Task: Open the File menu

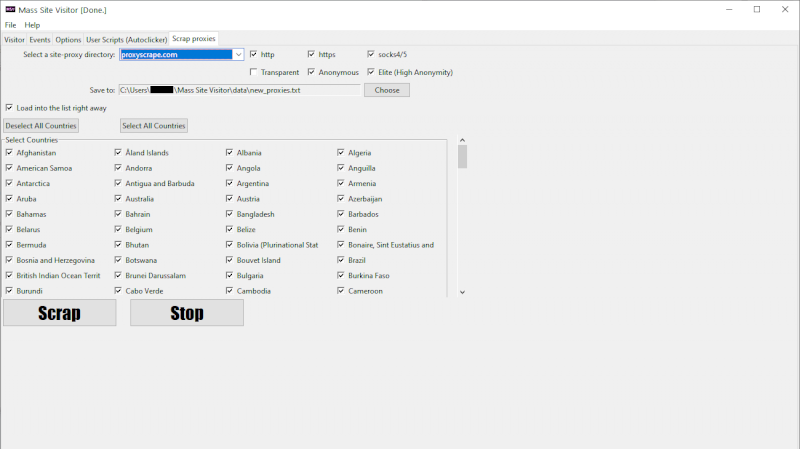Action: pyautogui.click(x=10, y=25)
